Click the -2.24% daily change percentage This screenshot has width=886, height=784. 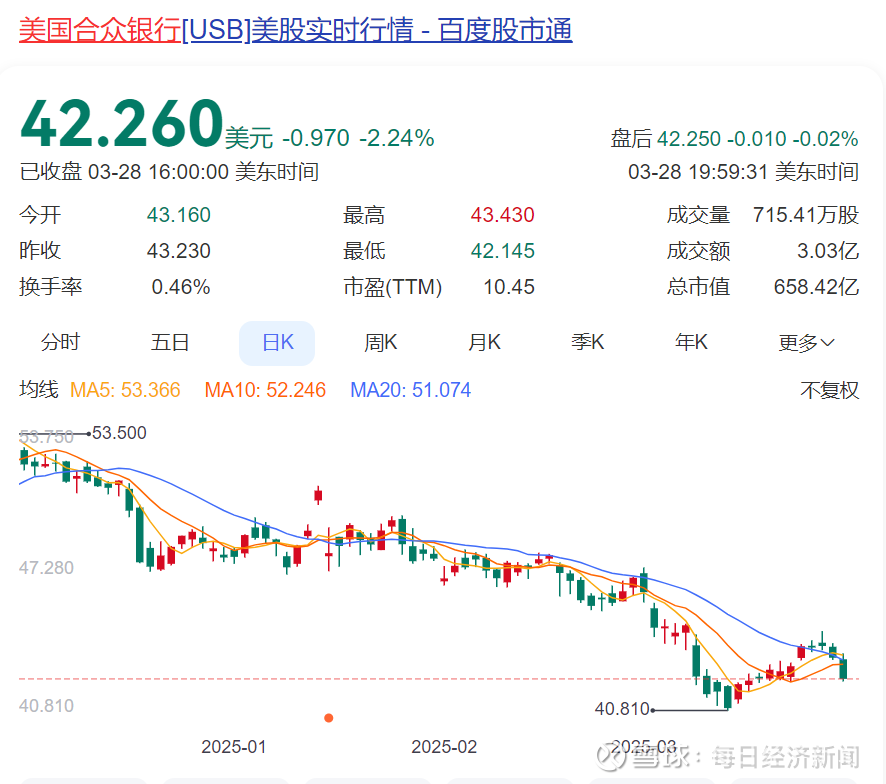click(397, 138)
